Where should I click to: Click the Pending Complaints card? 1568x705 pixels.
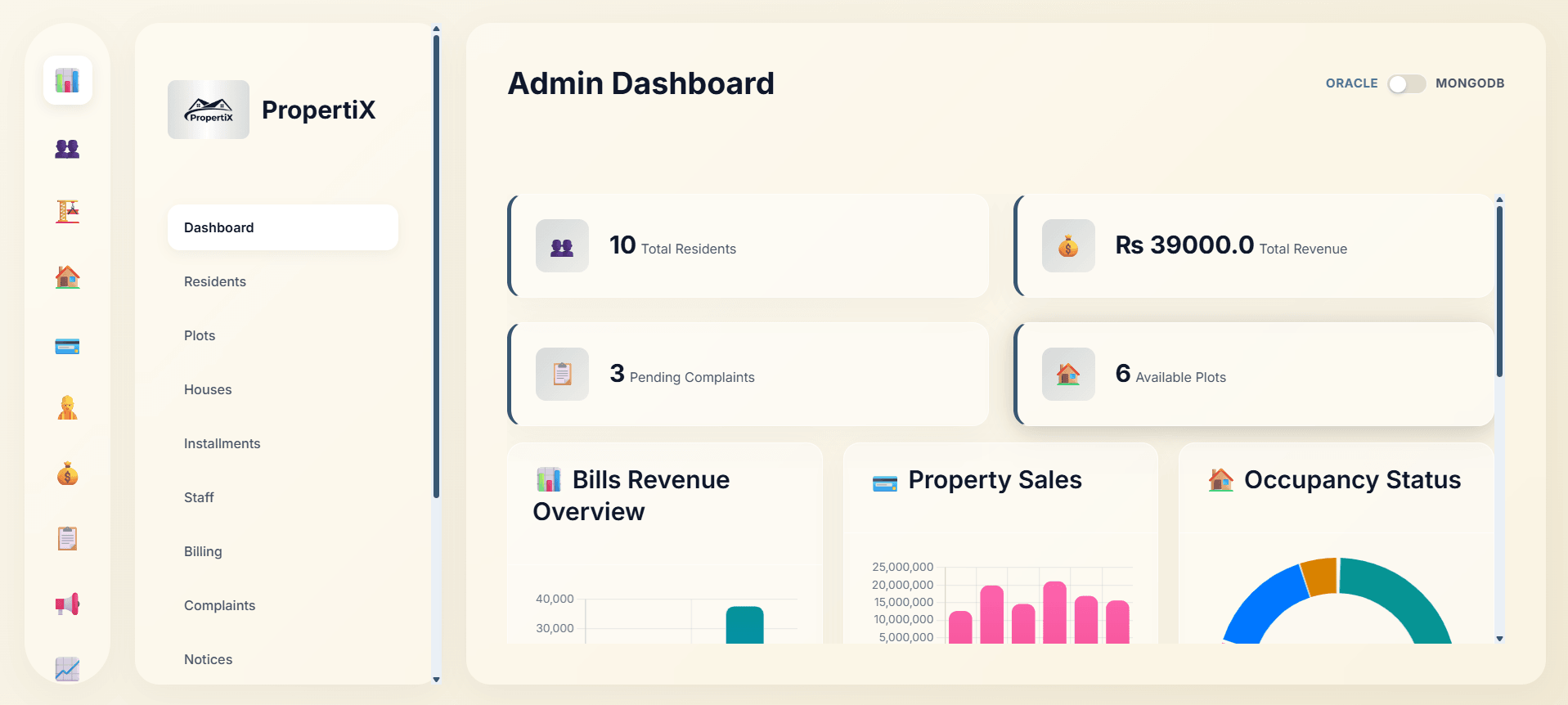coord(748,375)
